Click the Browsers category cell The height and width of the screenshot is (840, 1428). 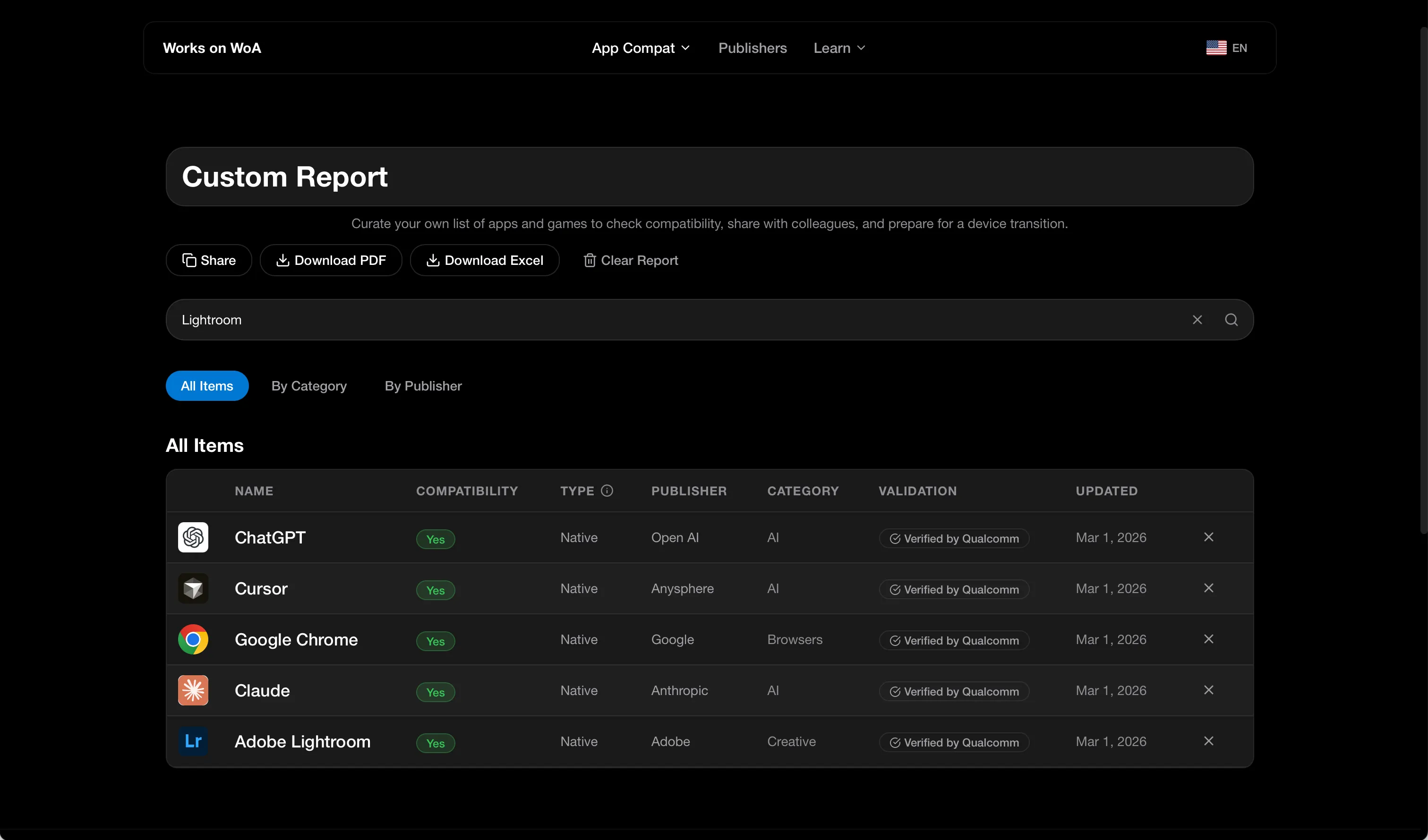click(795, 639)
